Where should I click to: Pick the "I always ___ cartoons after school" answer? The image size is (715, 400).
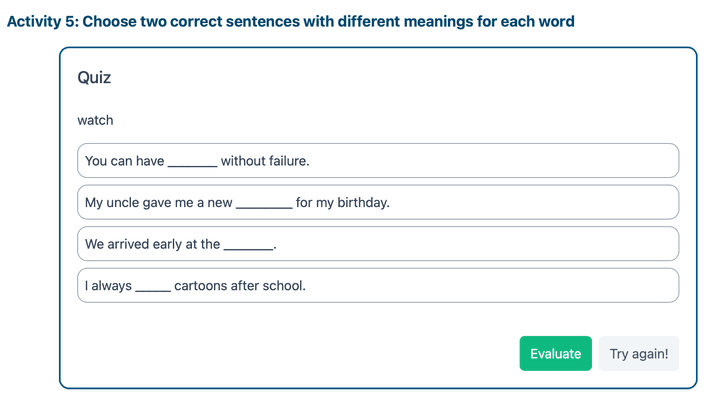coord(377,286)
